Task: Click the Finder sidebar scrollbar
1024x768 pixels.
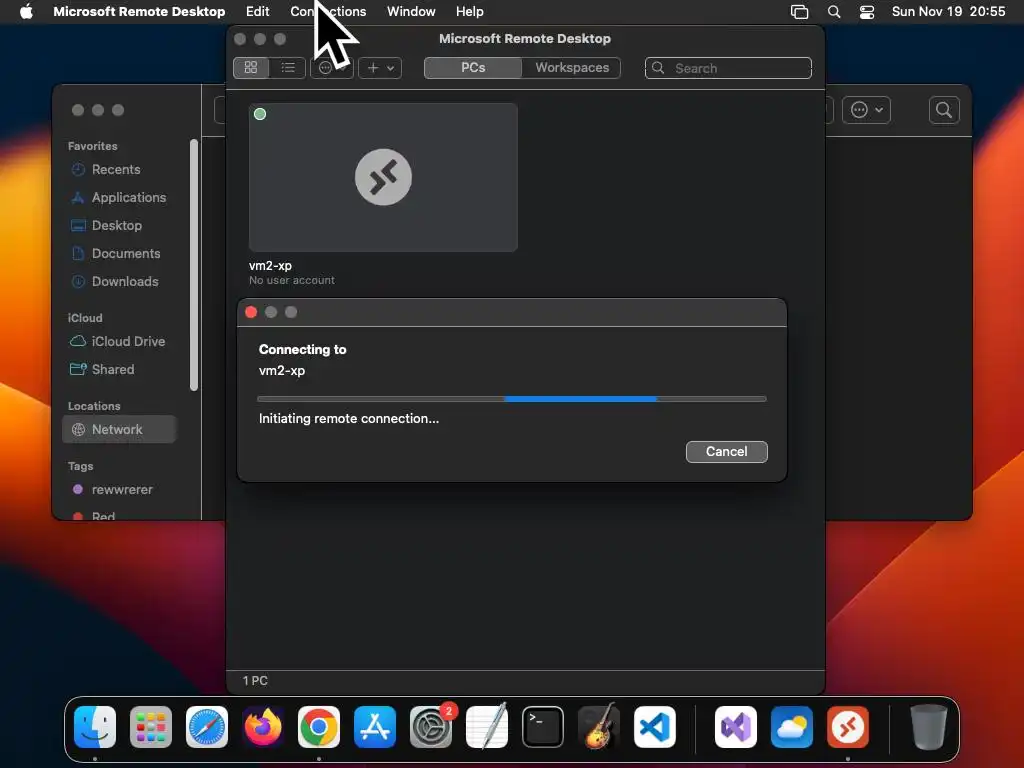Action: point(194,264)
